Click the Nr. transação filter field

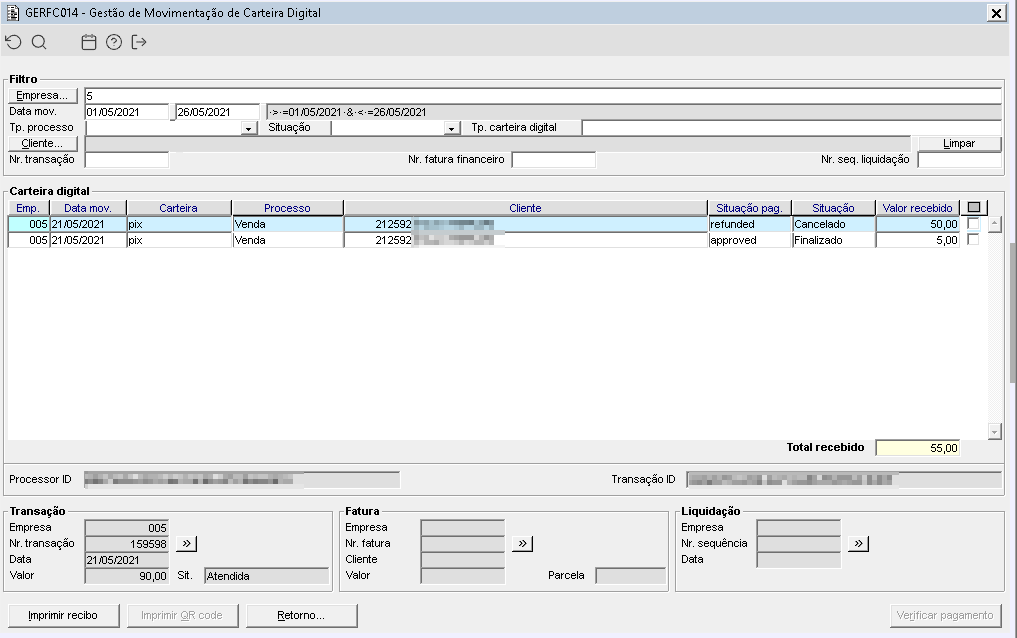(126, 160)
